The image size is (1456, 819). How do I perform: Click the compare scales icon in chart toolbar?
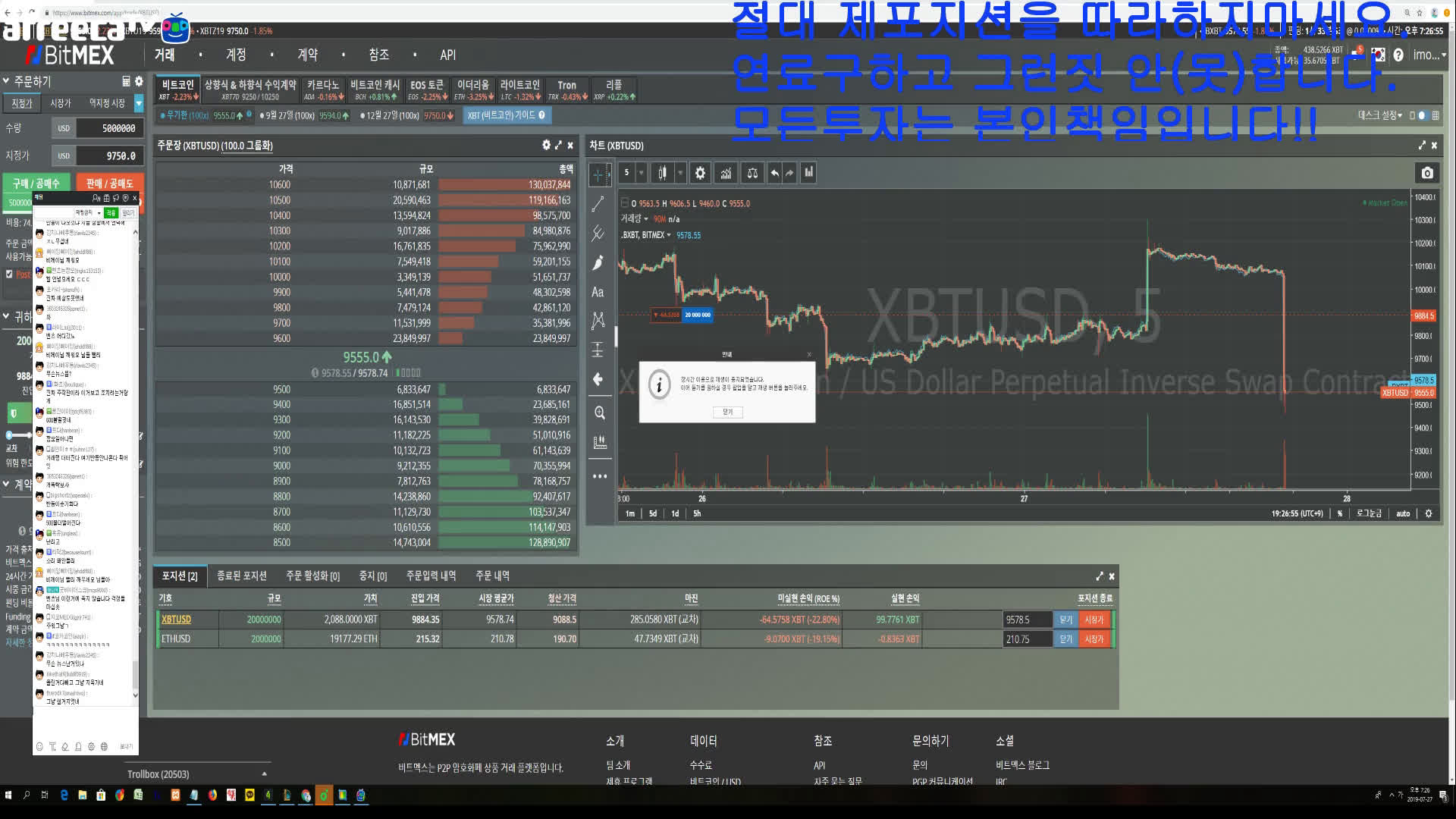[x=752, y=173]
